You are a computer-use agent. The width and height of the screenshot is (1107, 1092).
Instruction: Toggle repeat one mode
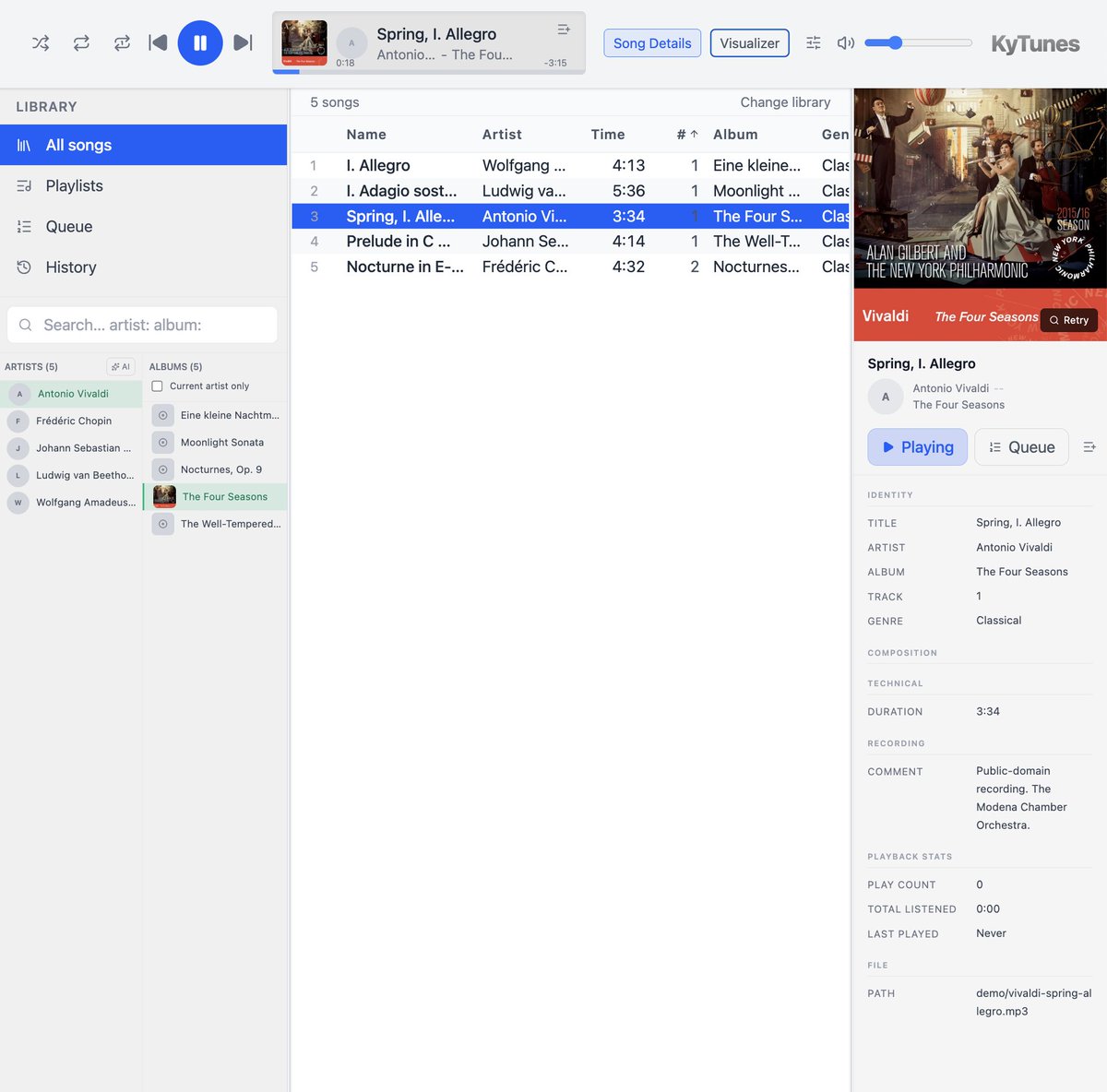tap(122, 42)
